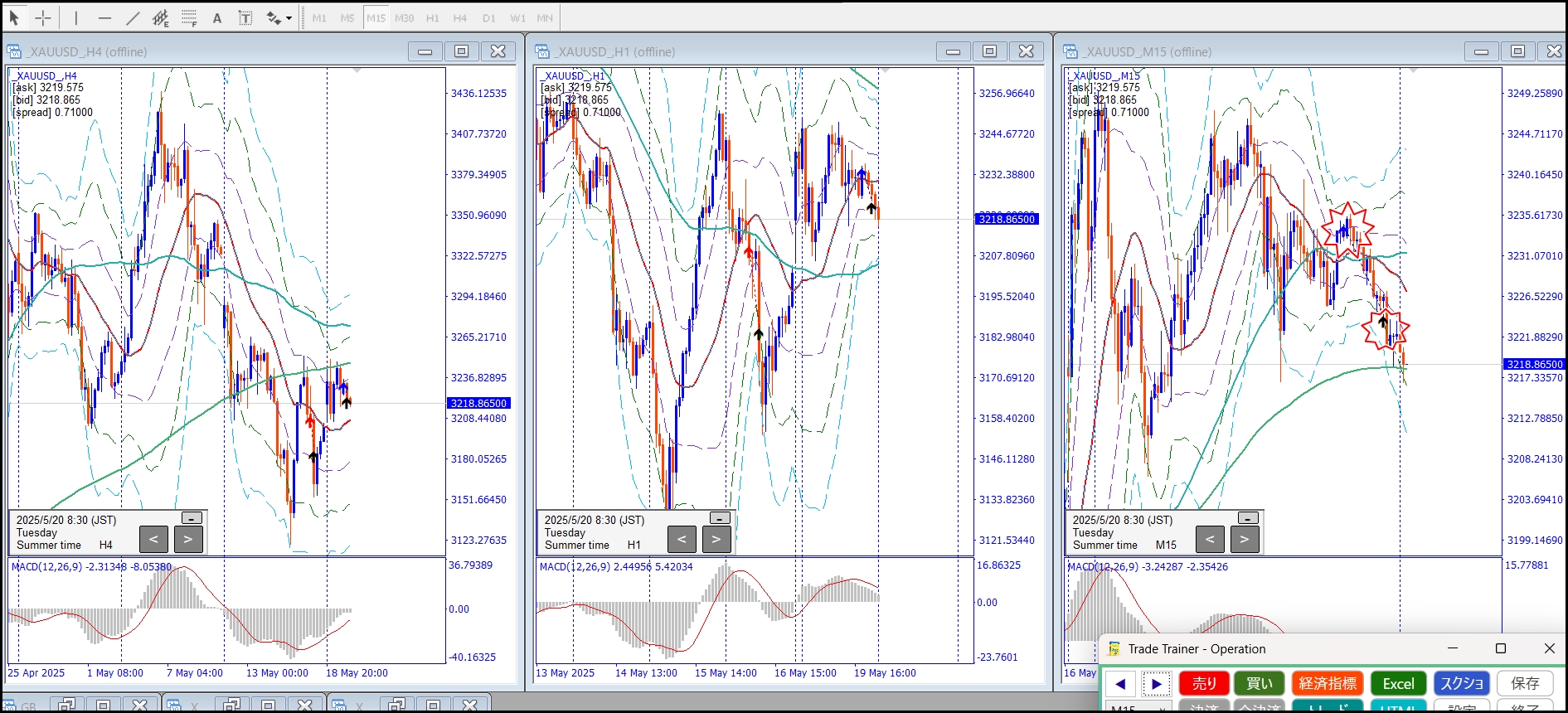
Task: Select the text label tool
Action: click(x=245, y=17)
